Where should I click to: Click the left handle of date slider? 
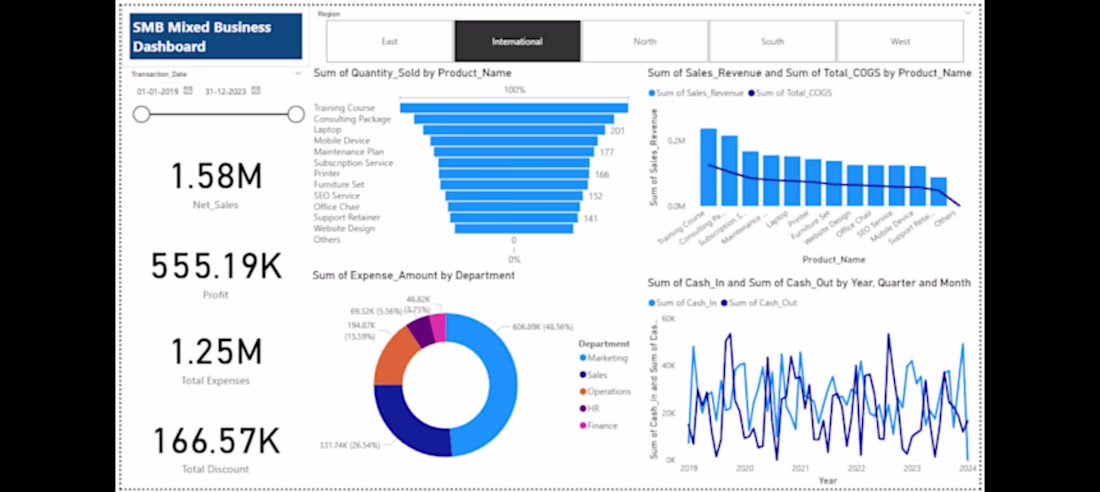(142, 114)
